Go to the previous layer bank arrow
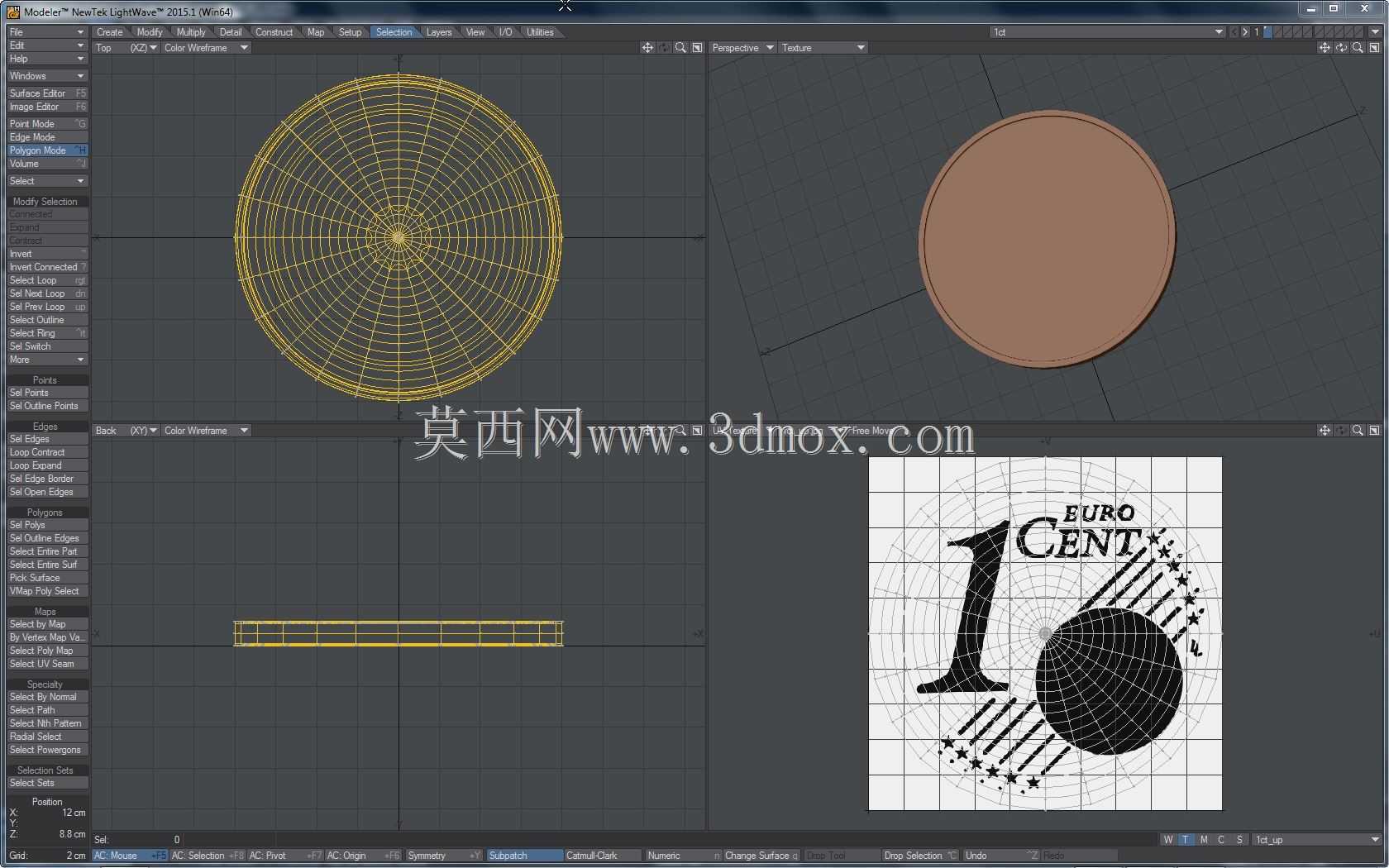Image resolution: width=1389 pixels, height=868 pixels. [1234, 32]
